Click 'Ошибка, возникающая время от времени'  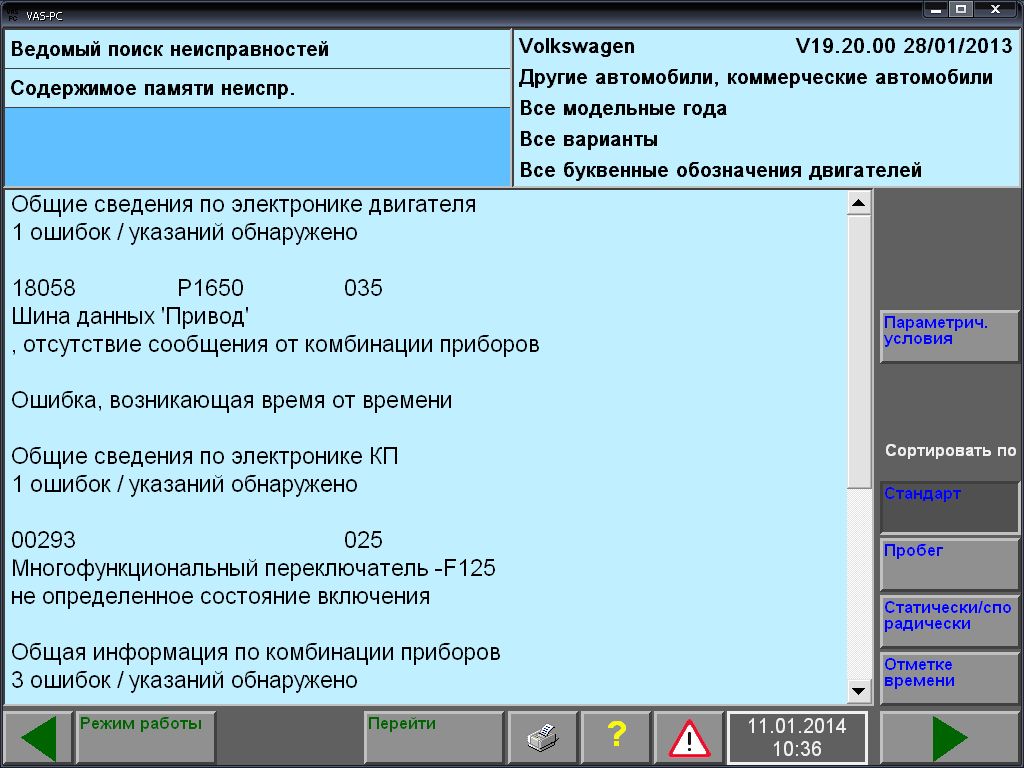tap(232, 400)
